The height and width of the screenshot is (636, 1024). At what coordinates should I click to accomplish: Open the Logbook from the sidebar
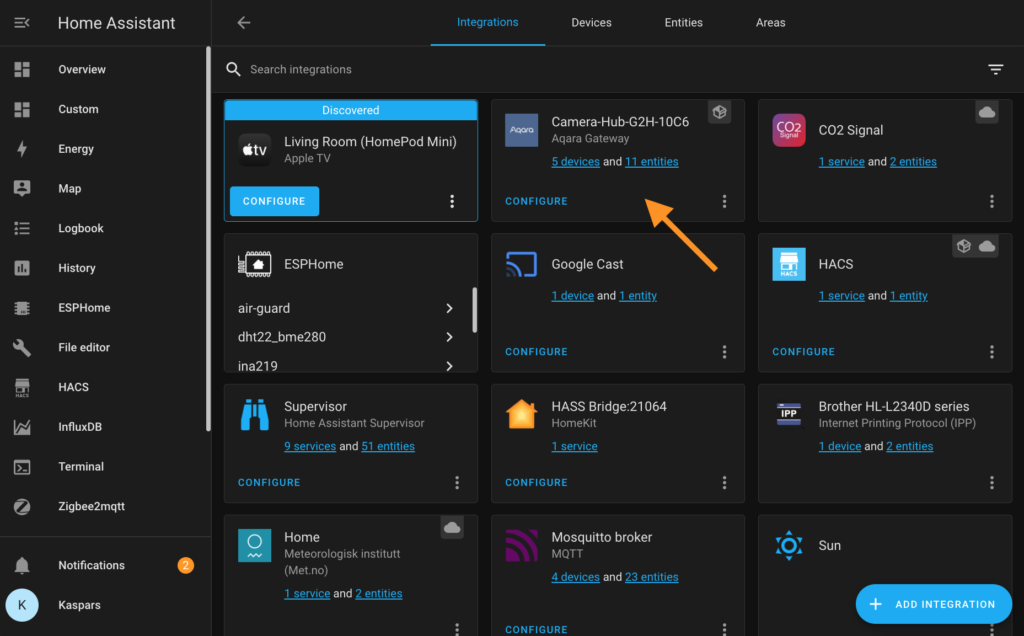[80, 227]
